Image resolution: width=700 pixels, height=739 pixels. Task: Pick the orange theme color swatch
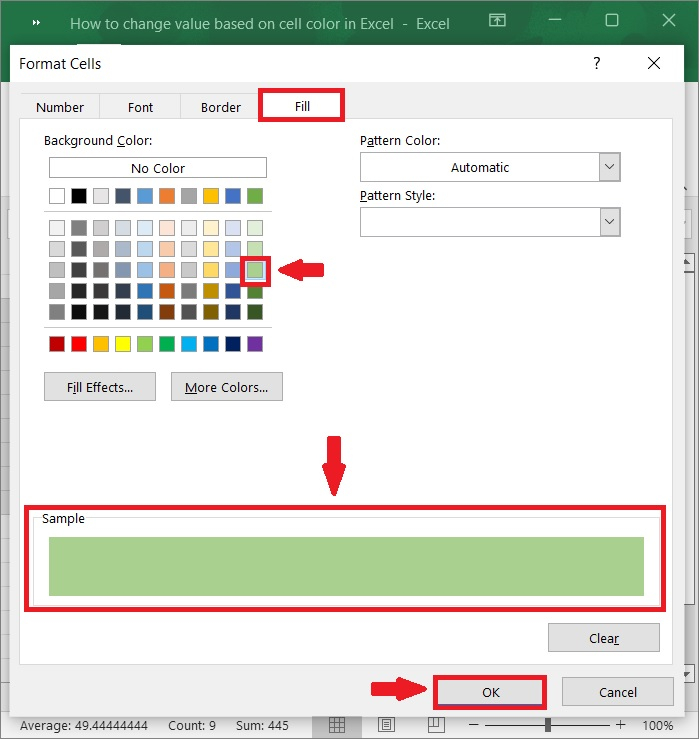[167, 196]
